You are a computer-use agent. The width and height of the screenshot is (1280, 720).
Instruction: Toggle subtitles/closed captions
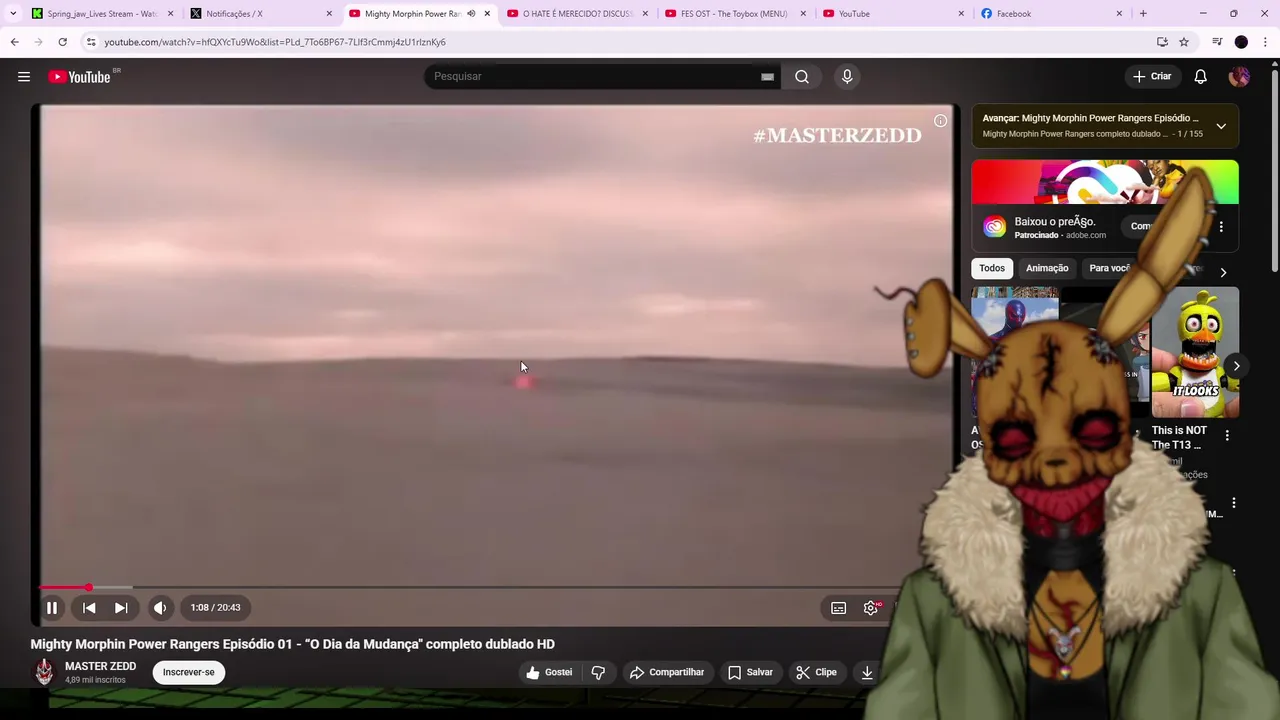[x=839, y=608]
